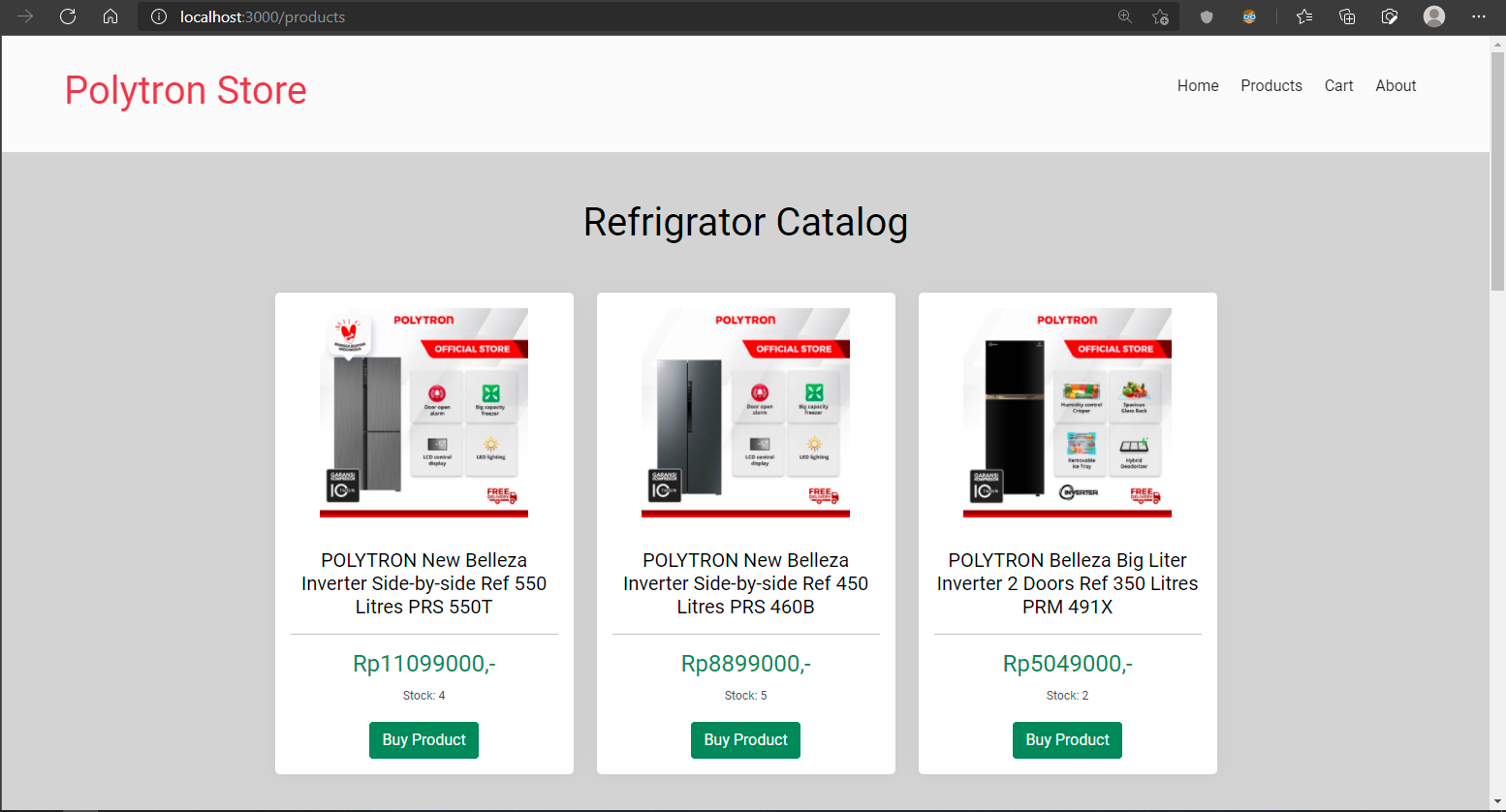
Task: Click the Polytron Store logo title
Action: [186, 90]
